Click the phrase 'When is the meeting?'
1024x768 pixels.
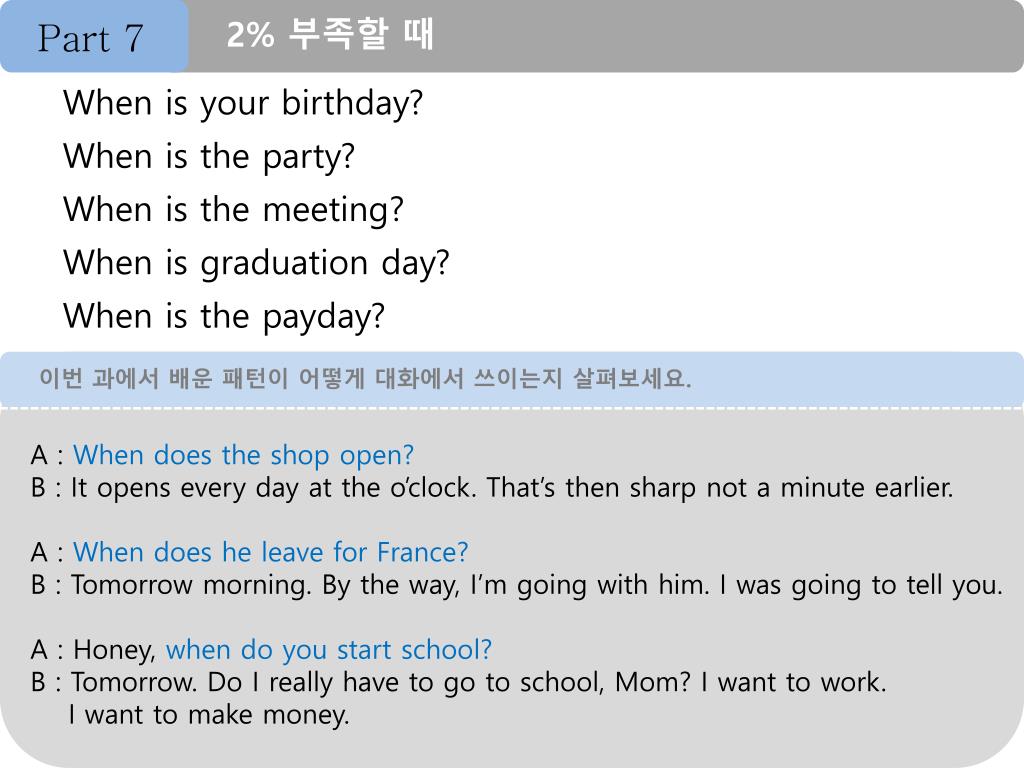(233, 210)
